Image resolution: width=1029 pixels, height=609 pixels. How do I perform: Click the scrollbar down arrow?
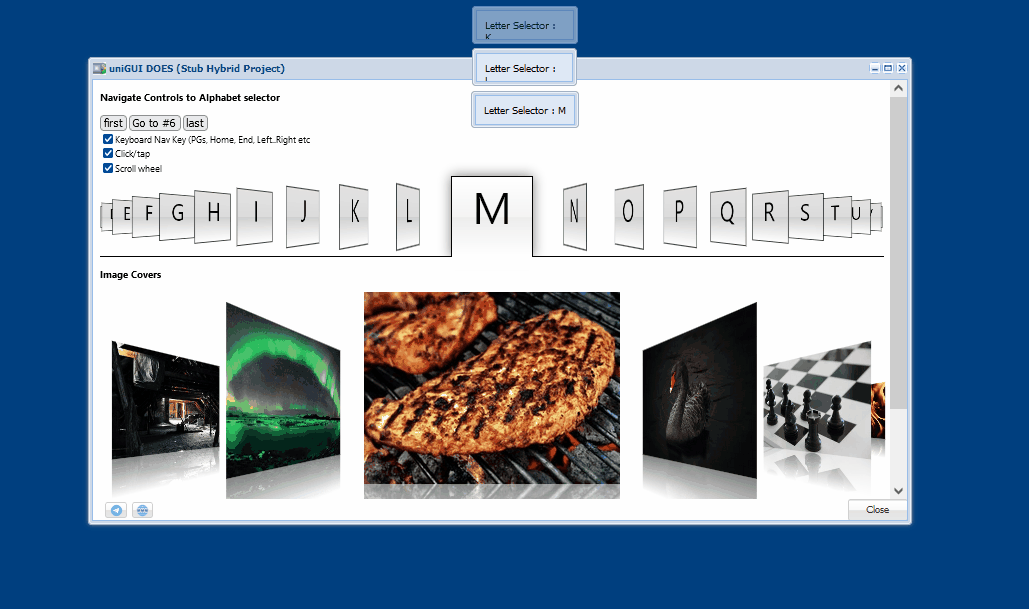tap(898, 491)
